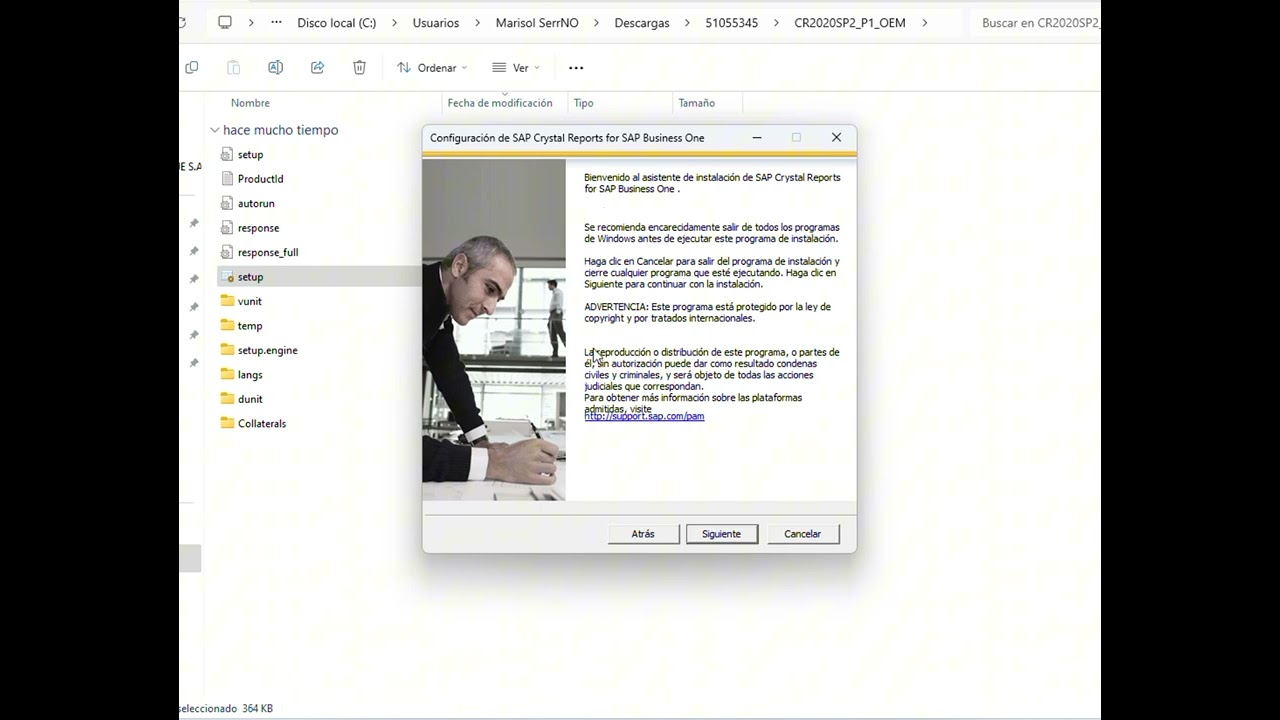Go to 51055345 breadcrumb

click(x=731, y=22)
